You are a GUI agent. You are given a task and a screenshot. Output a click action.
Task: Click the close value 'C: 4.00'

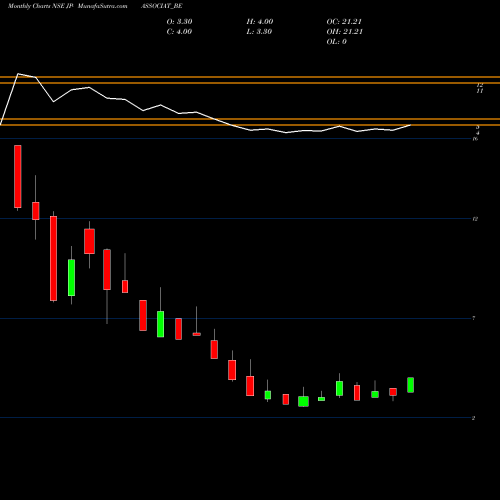click(x=179, y=32)
